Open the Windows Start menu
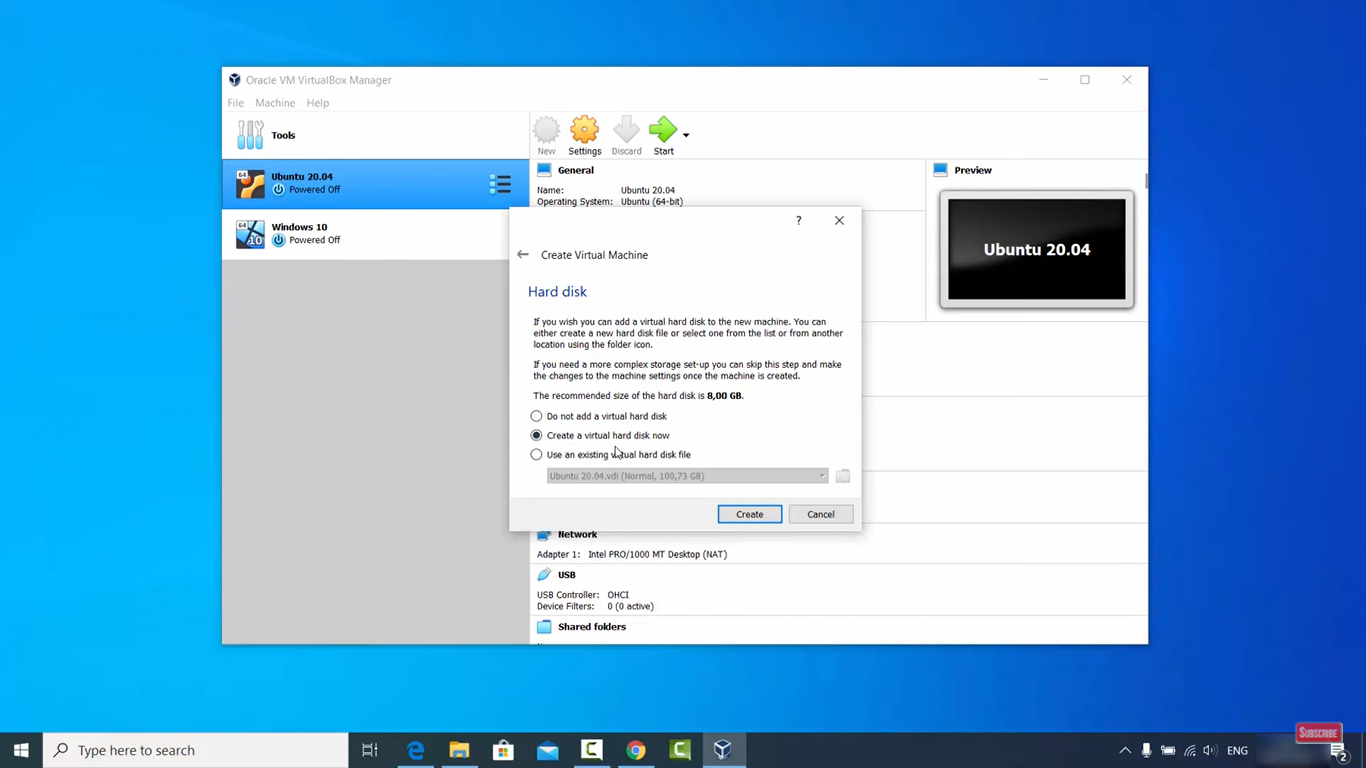1366x768 pixels. point(21,750)
